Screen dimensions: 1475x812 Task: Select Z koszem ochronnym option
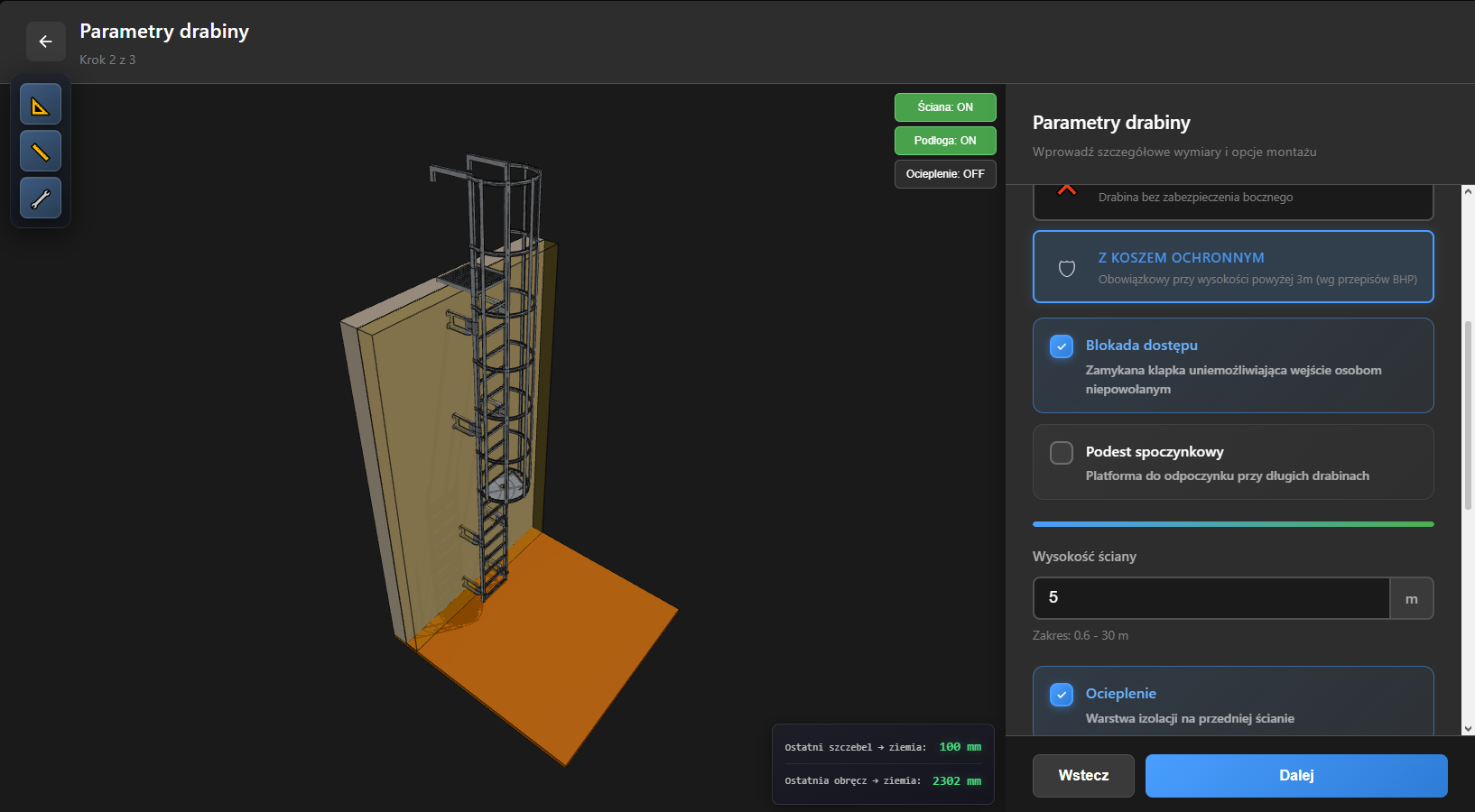pos(1233,266)
